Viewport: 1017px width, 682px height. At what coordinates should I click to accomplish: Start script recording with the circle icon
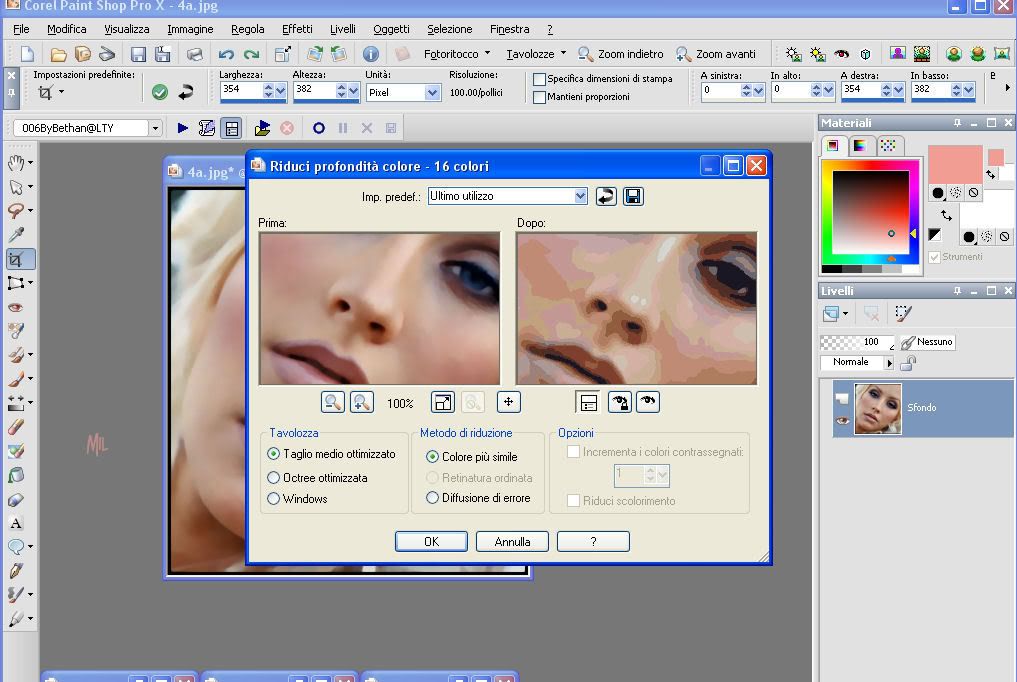point(318,128)
